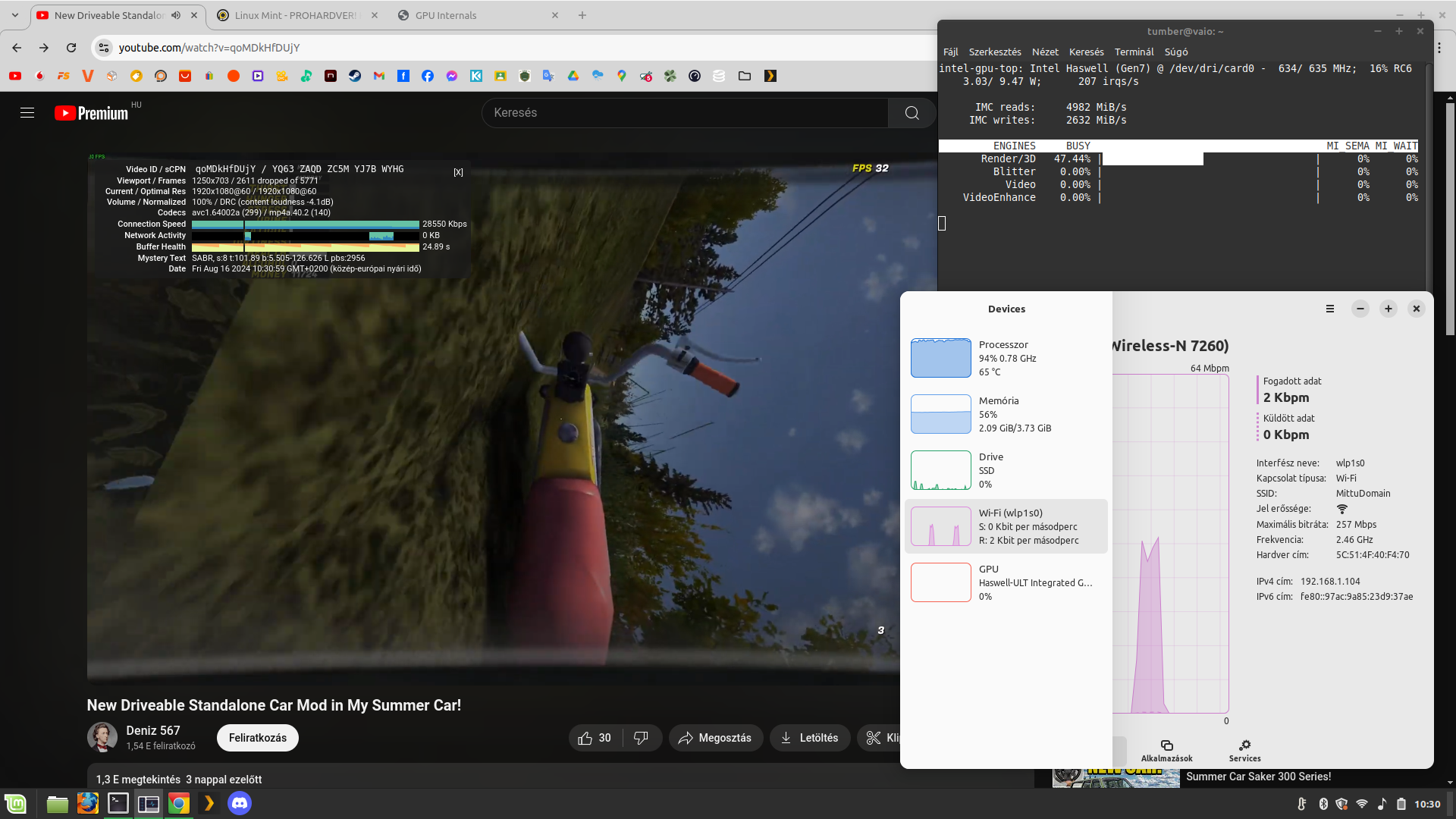Open the Deniz 567 channel name link
Screen dimensions: 1456x819
(153, 730)
